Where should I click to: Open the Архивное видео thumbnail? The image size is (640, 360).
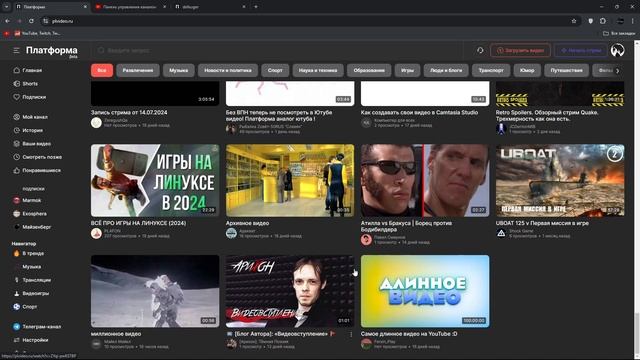point(290,180)
